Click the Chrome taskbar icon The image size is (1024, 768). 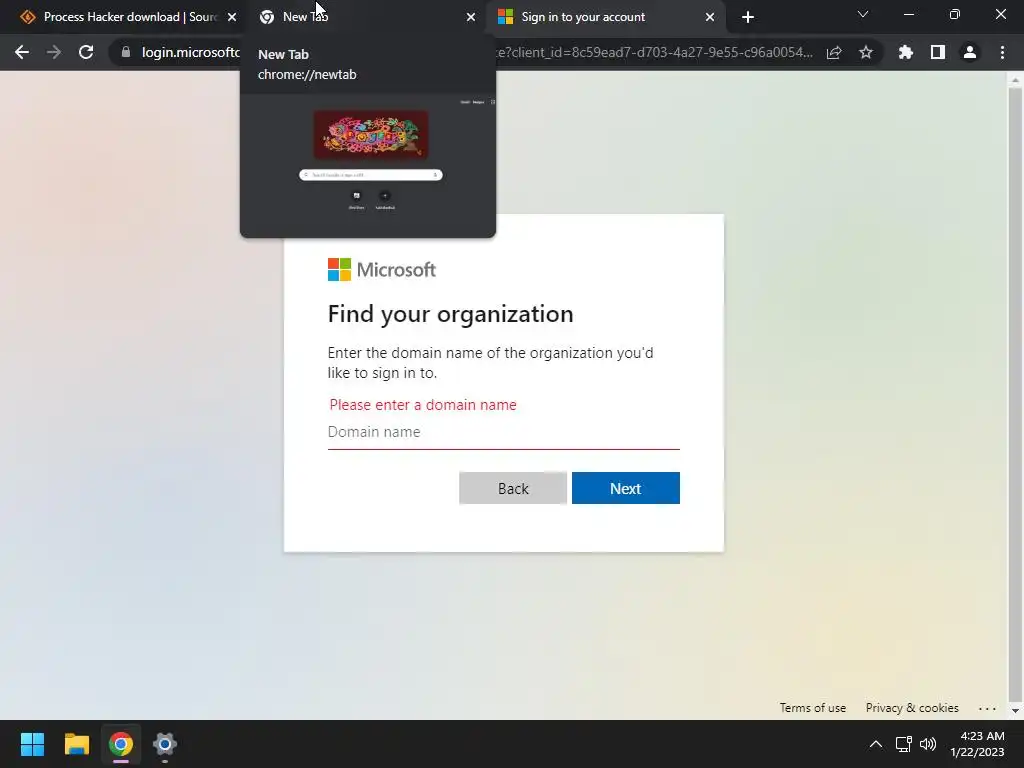(x=121, y=744)
